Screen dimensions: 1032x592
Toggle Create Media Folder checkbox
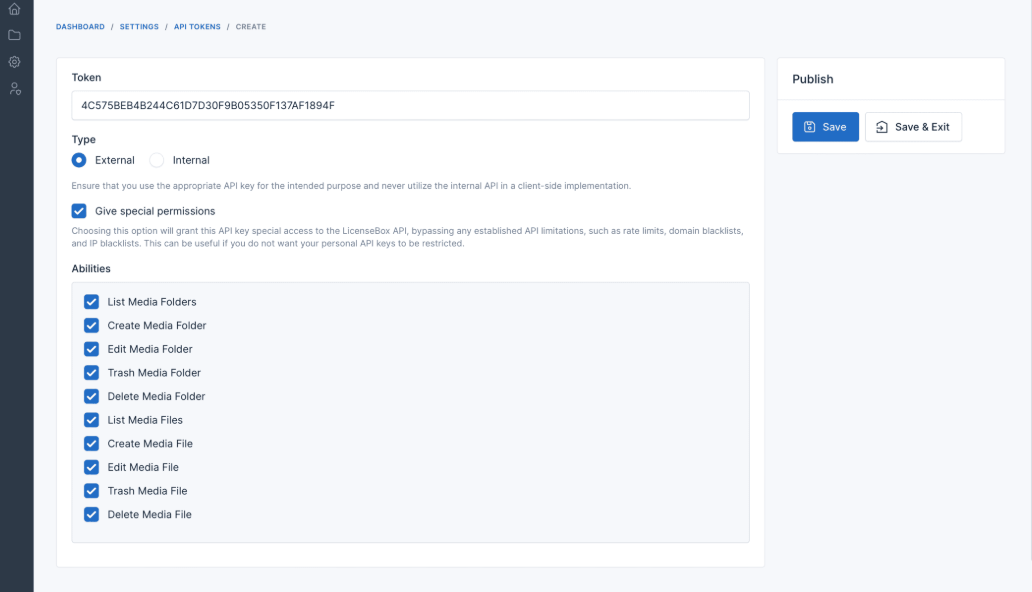pos(91,325)
